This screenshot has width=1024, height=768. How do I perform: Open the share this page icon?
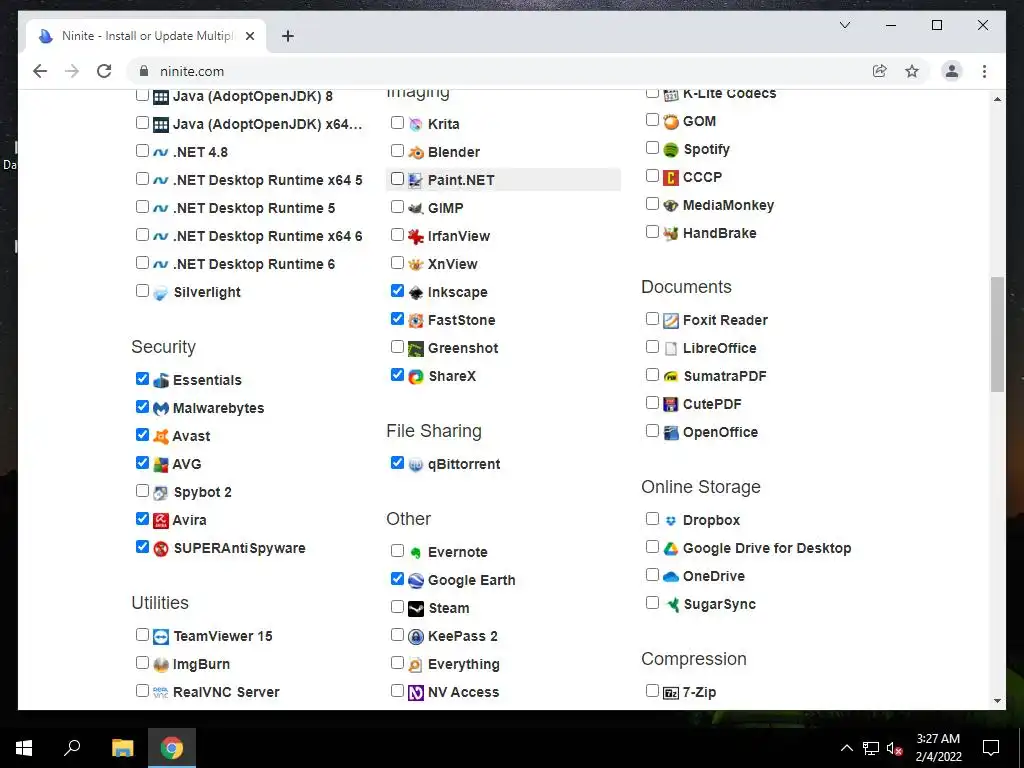[880, 71]
